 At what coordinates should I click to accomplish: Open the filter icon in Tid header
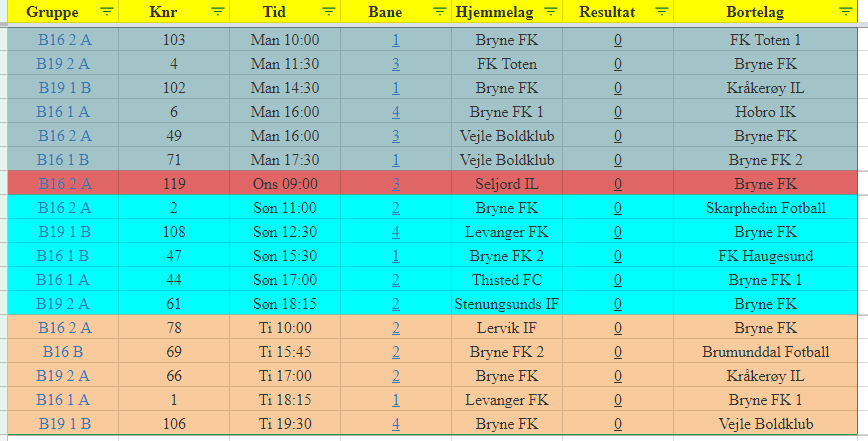coord(328,11)
